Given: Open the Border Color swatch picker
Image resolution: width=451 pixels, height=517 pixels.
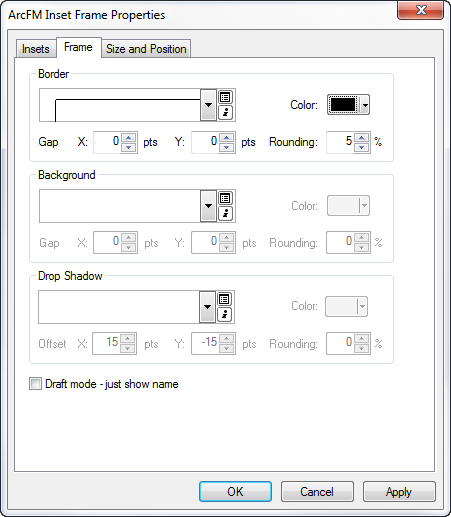Looking at the screenshot, I should tap(348, 105).
